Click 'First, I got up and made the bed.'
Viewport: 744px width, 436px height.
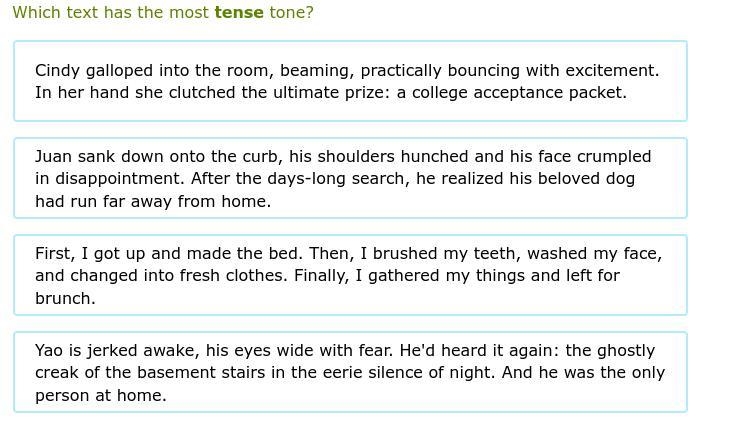coord(168,253)
